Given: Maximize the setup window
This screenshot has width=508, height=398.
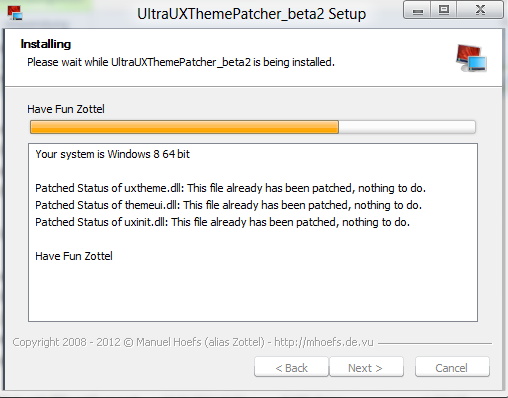Looking at the screenshot, I should pyautogui.click(x=444, y=10).
